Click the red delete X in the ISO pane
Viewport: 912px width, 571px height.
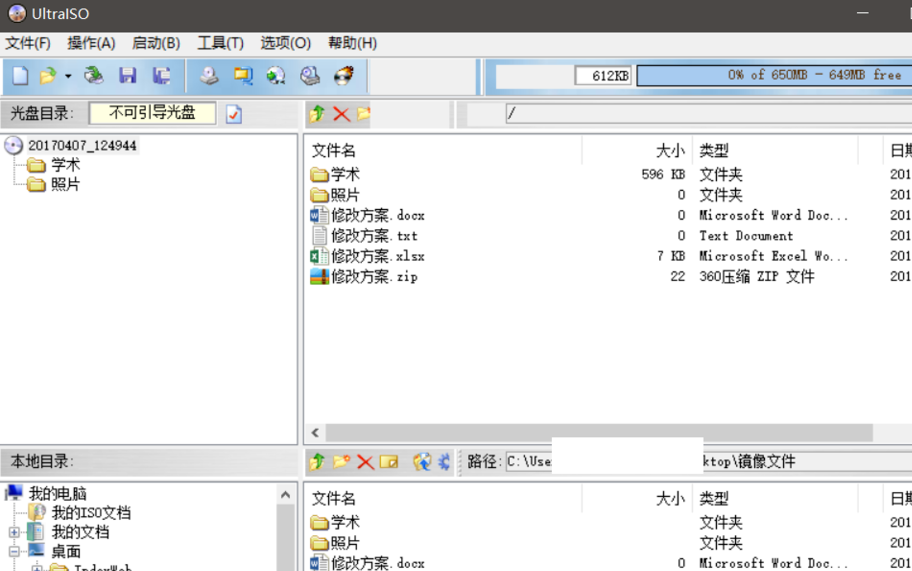pyautogui.click(x=341, y=114)
